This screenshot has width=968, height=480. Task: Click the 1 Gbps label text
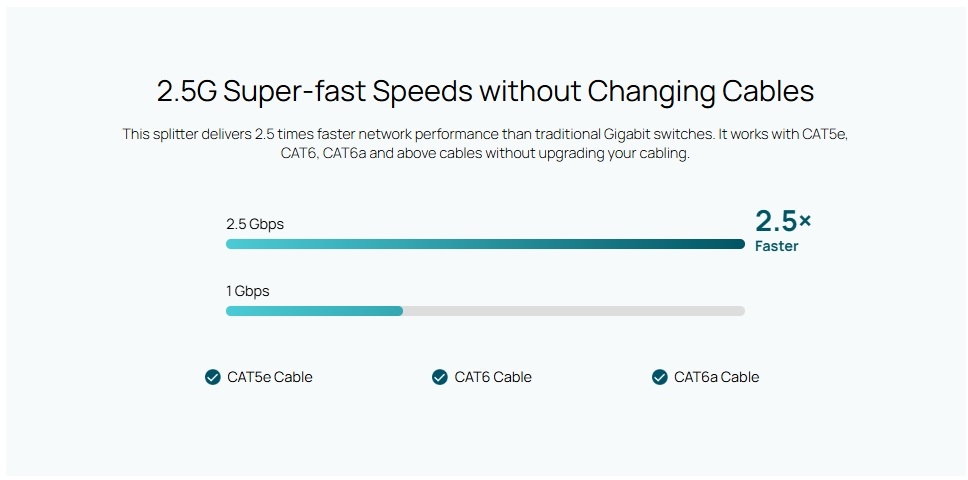point(248,291)
